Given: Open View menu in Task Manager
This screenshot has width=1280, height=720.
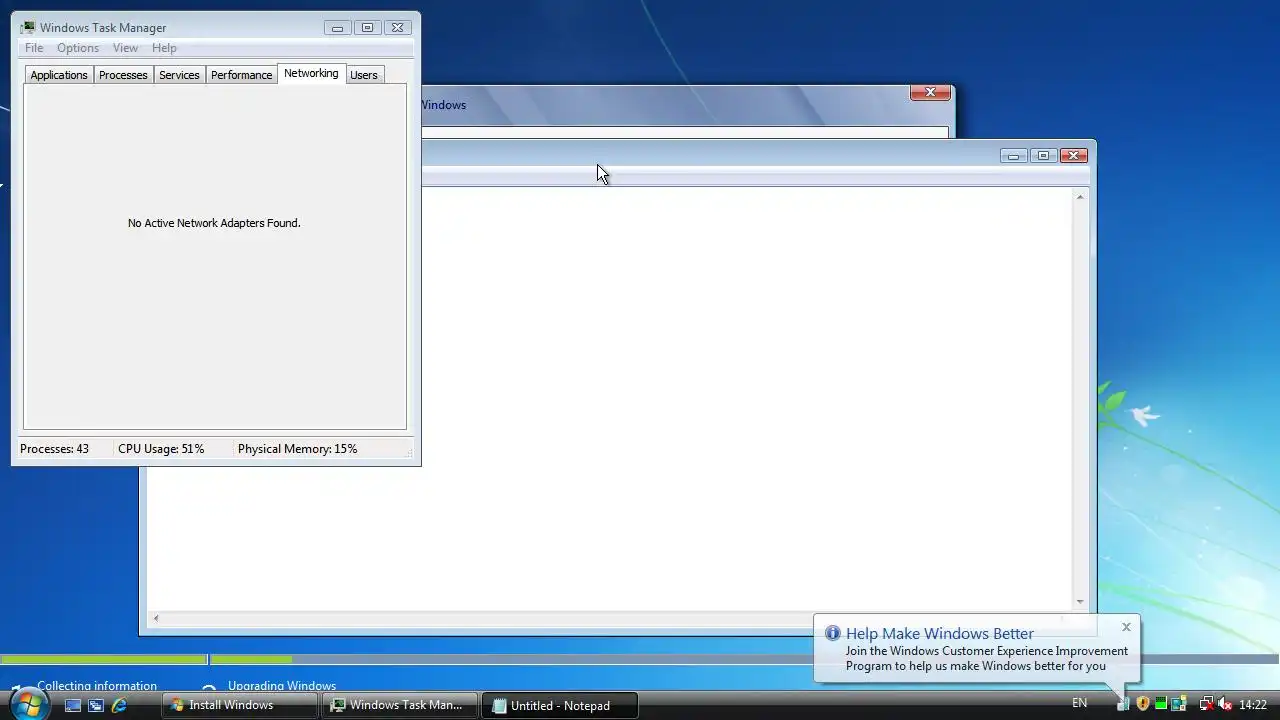Looking at the screenshot, I should point(125,48).
